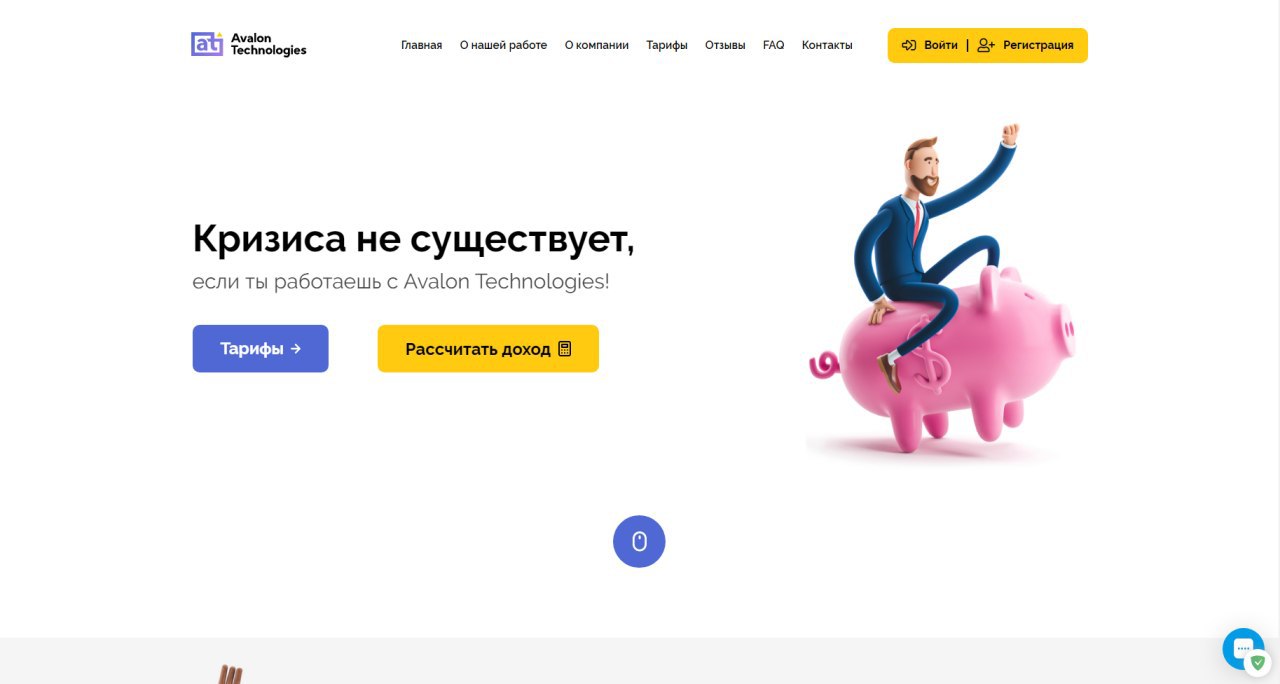
Task: Click the calculator icon on Рассчитать доход
Action: click(x=565, y=349)
